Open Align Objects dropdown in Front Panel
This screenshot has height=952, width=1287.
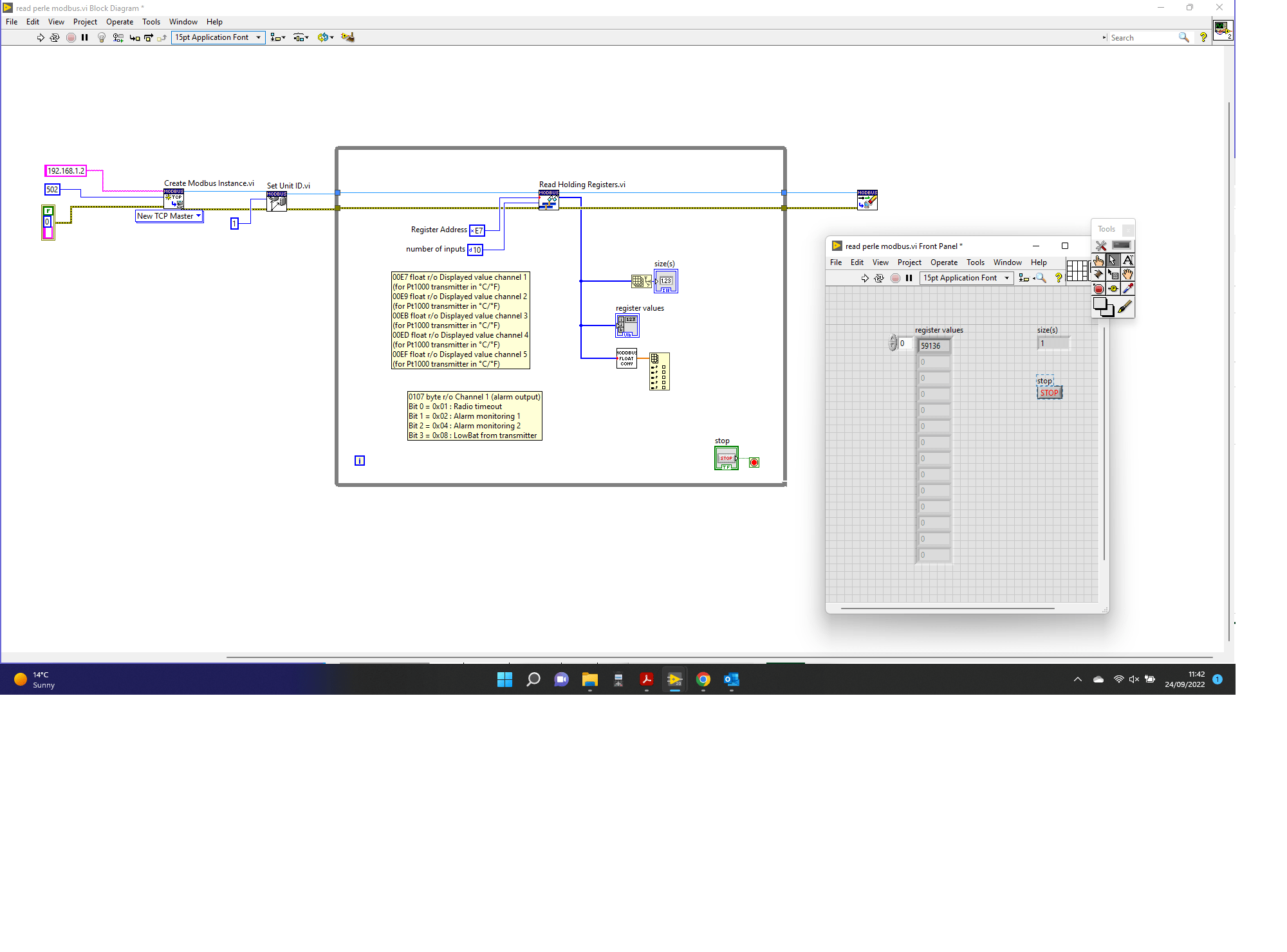(1024, 278)
